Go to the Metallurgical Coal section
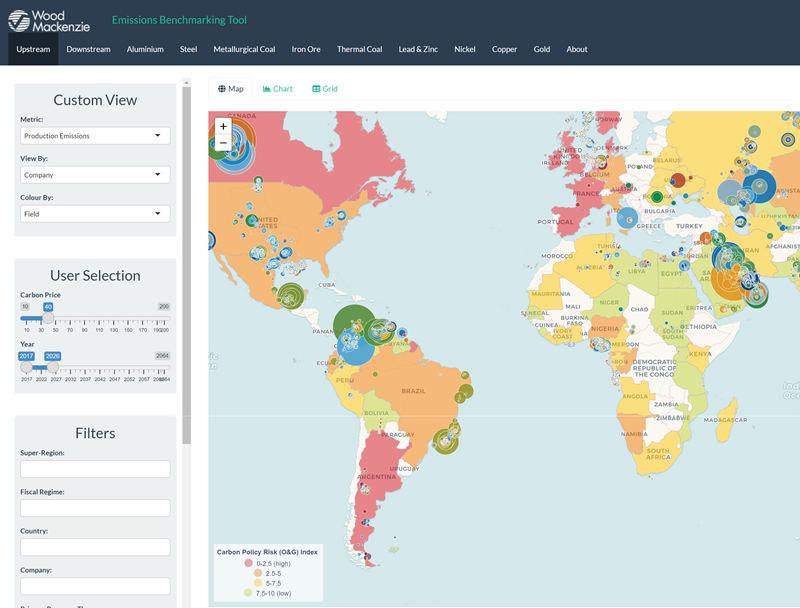Image resolution: width=800 pixels, height=608 pixels. coord(244,49)
